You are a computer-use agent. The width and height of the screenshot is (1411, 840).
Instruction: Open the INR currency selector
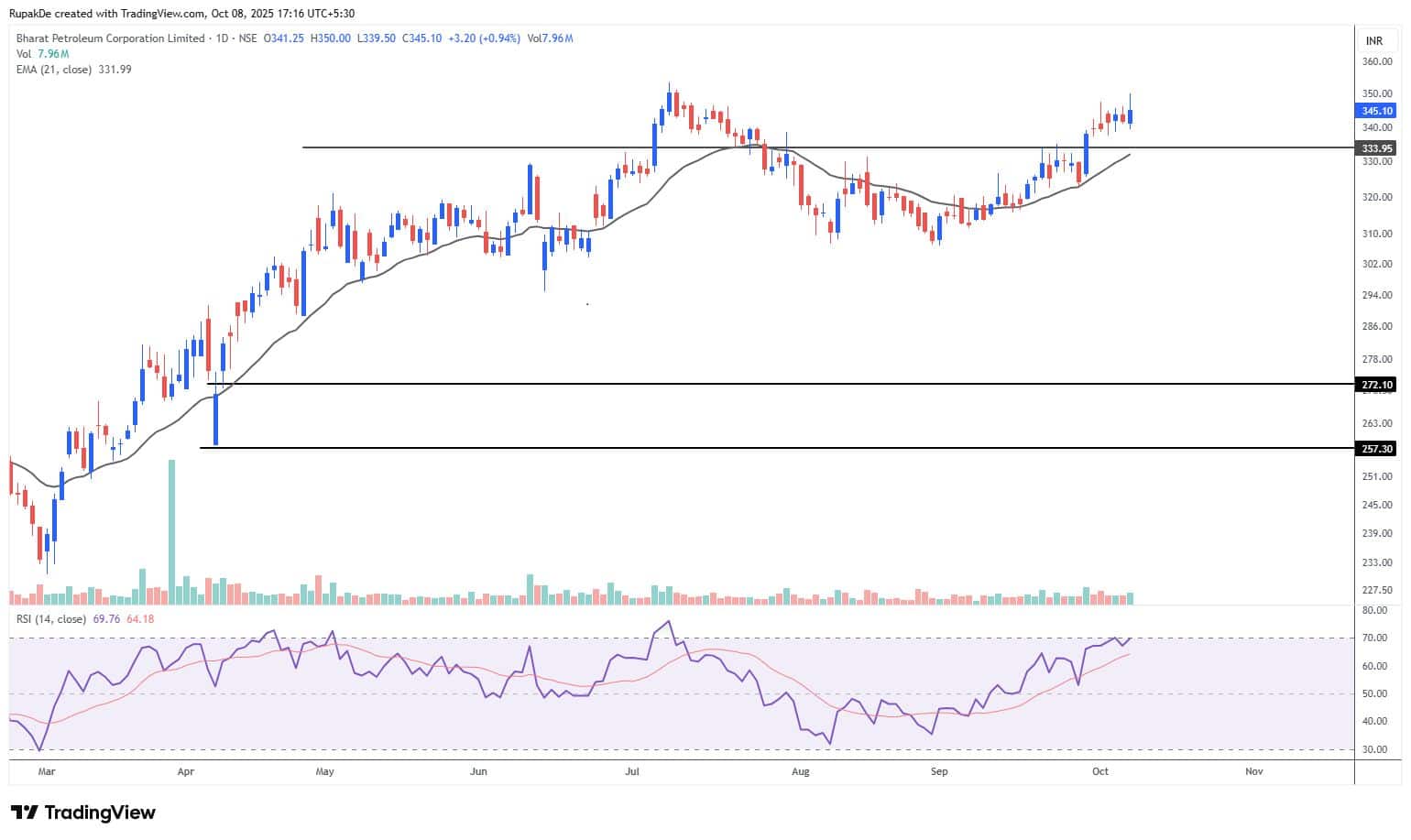1373,41
